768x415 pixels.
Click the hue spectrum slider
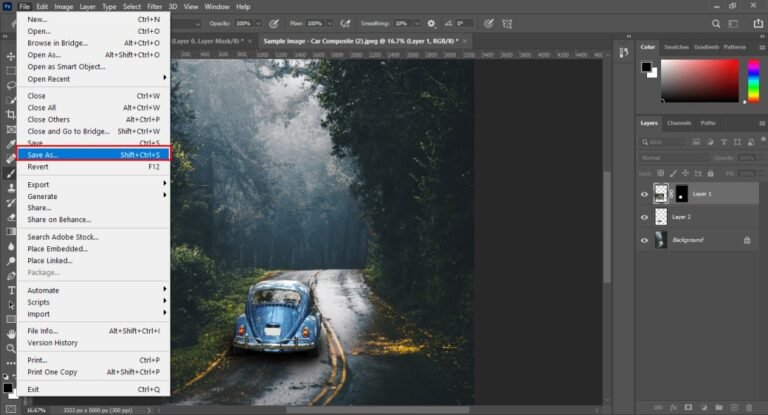(x=753, y=81)
